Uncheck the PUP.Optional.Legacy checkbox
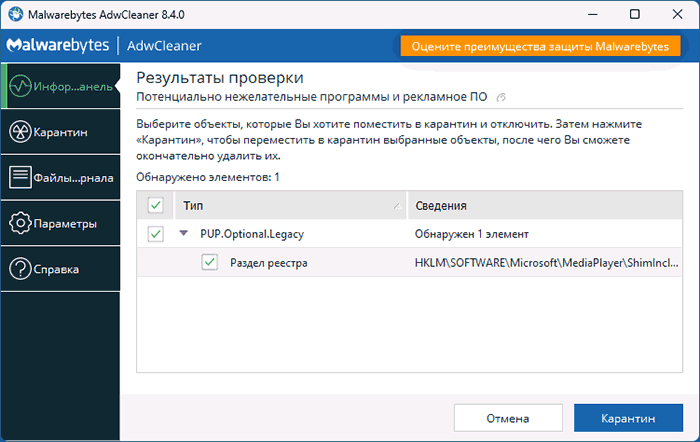Image resolution: width=700 pixels, height=442 pixels. click(x=156, y=234)
